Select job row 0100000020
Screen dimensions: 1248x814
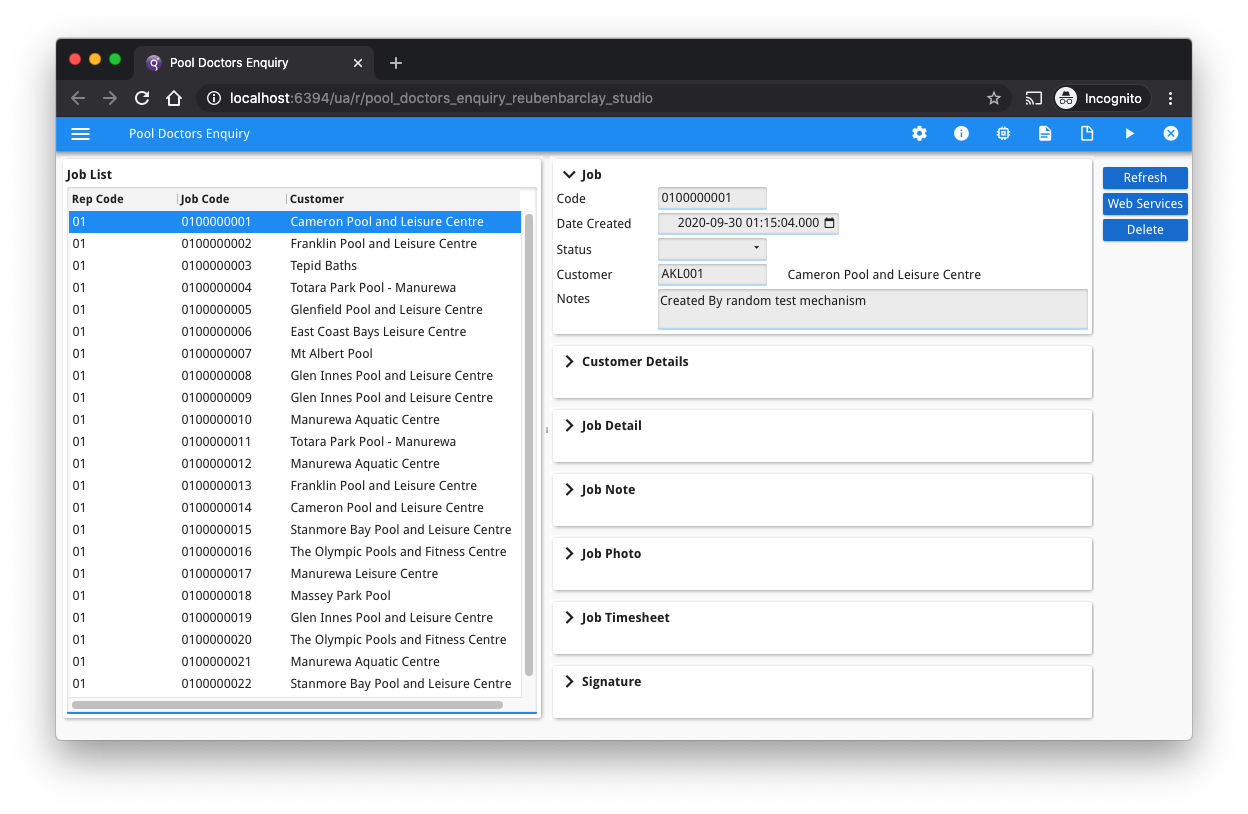coord(295,640)
